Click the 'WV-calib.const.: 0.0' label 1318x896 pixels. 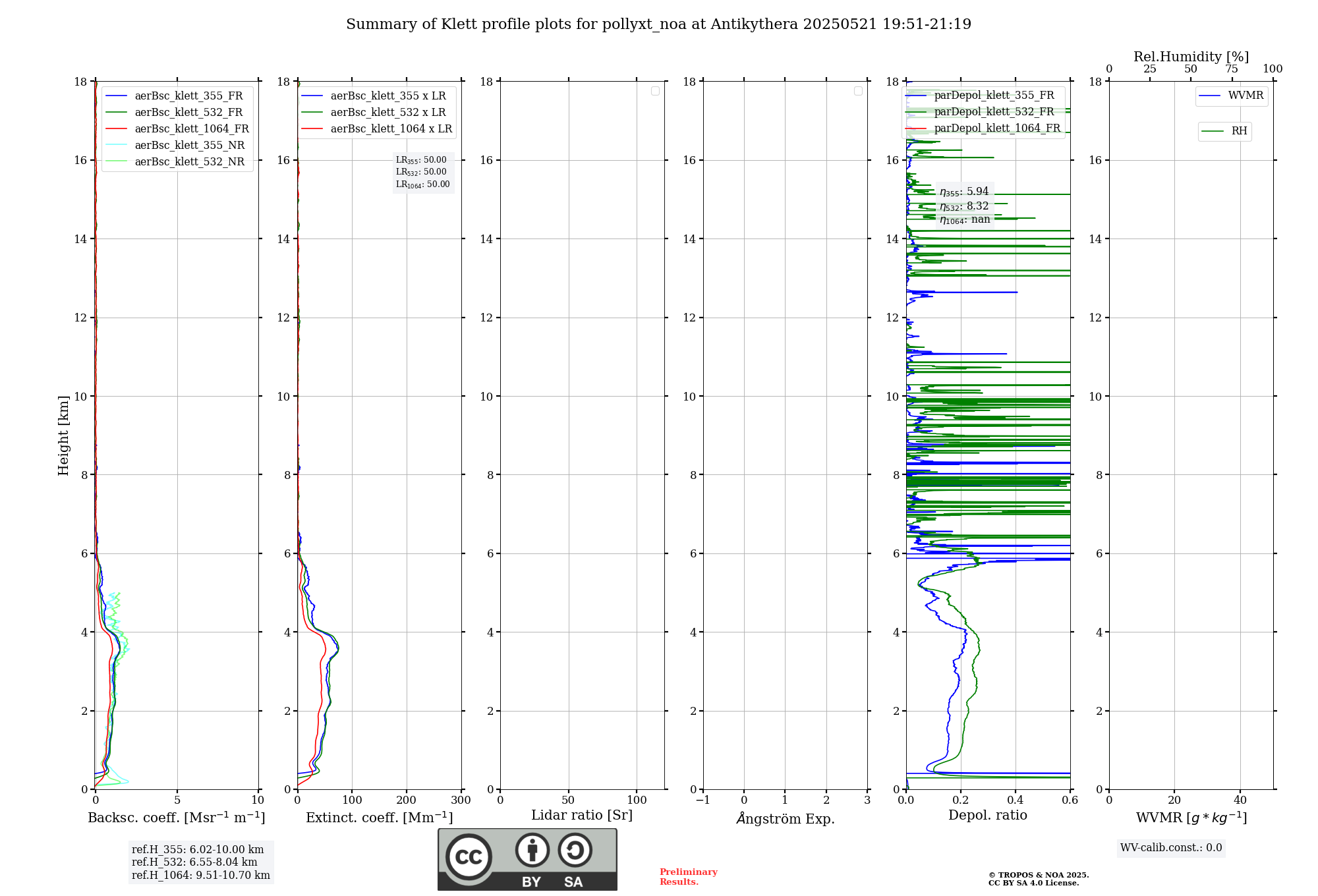1171,848
